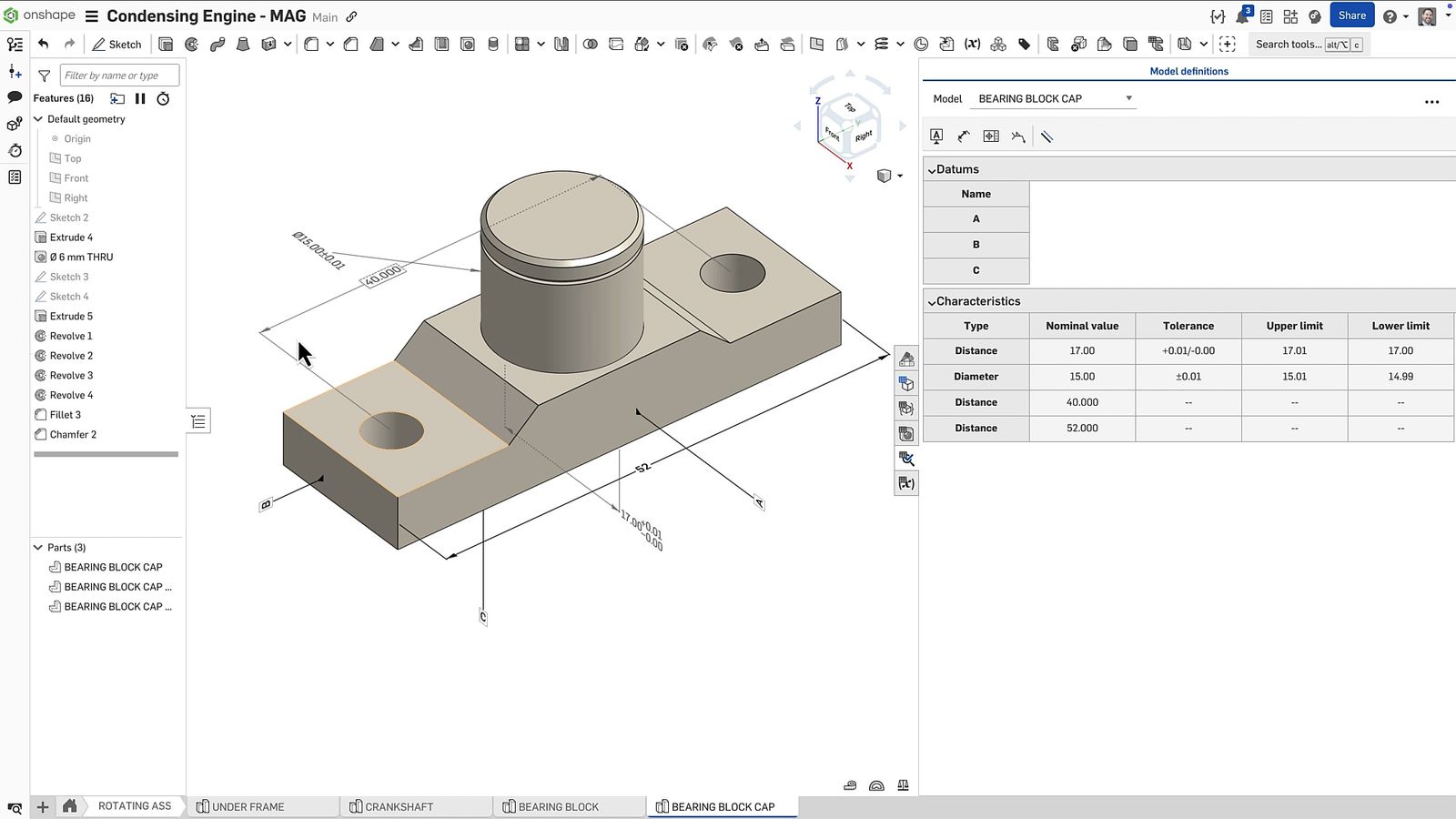Create a datum using the datum icon

[x=936, y=136]
